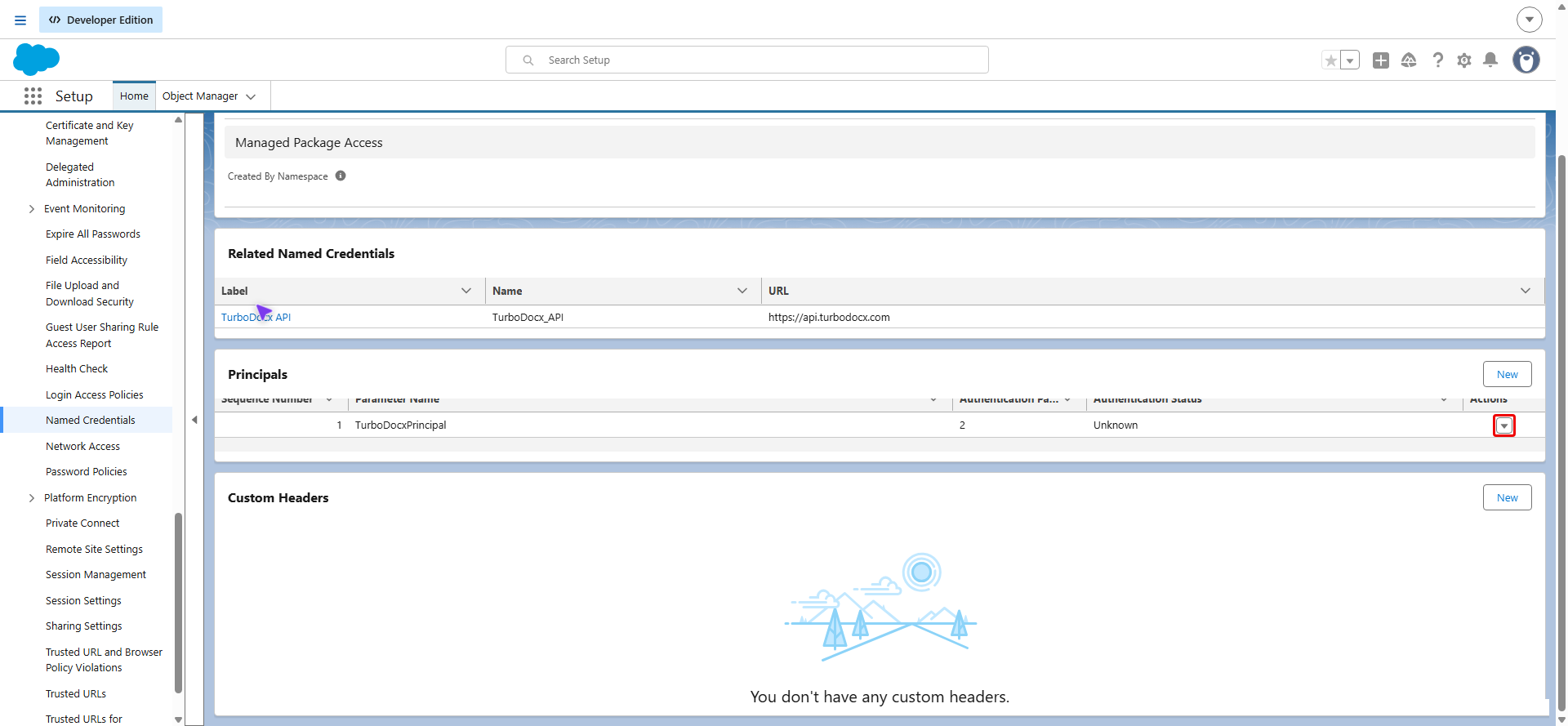Focus the Search Setup field
This screenshot has height=726, width=1568.
[747, 60]
